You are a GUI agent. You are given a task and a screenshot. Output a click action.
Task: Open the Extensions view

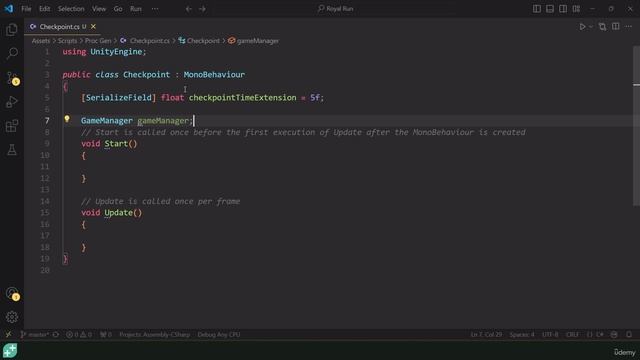click(12, 126)
